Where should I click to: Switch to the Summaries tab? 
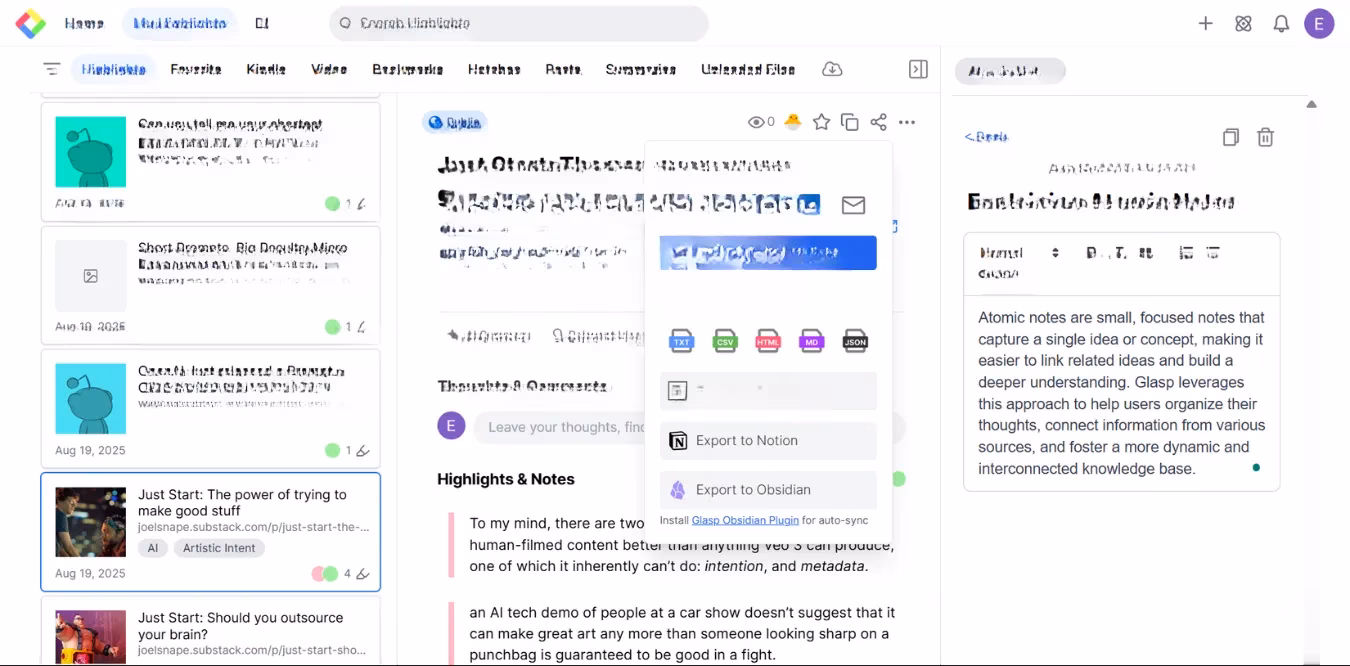pyautogui.click(x=641, y=69)
